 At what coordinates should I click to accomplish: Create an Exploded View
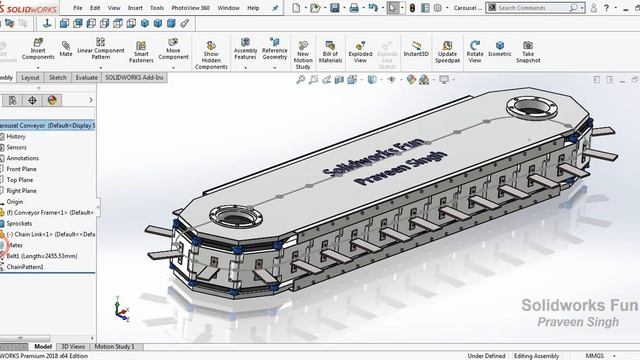pos(360,51)
